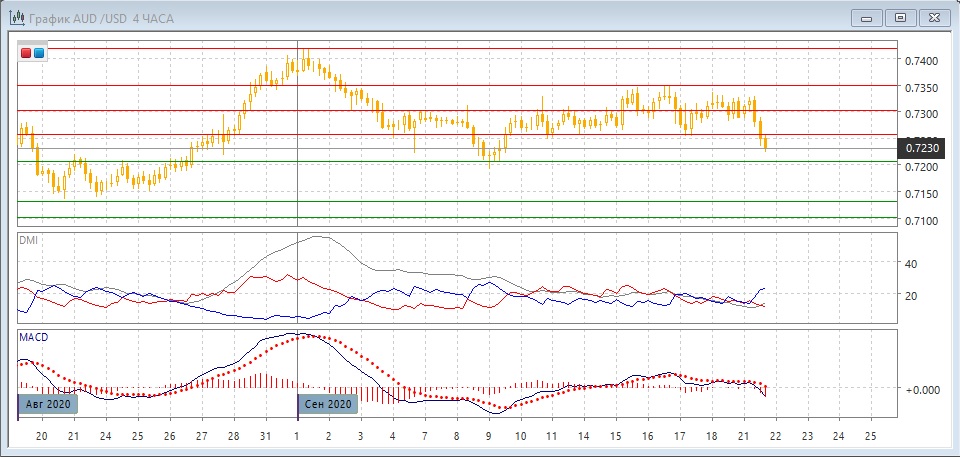960x457 pixels.
Task: Click the 0.7100 price axis label
Action: pyautogui.click(x=921, y=220)
